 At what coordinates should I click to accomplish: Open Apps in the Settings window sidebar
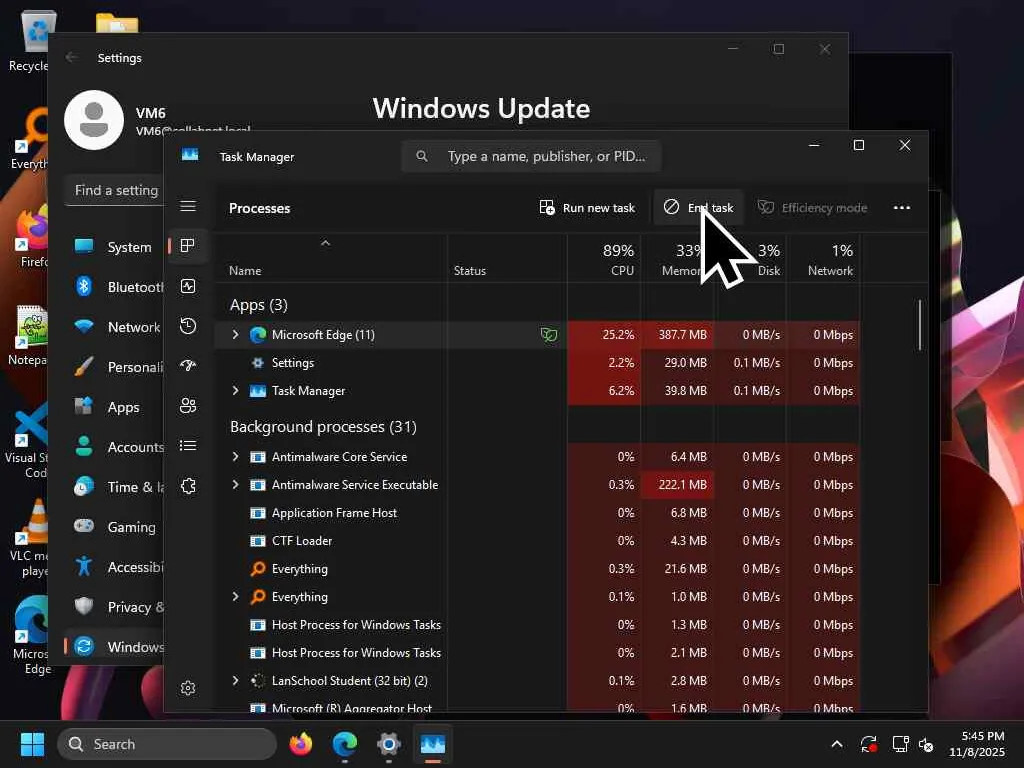point(114,407)
